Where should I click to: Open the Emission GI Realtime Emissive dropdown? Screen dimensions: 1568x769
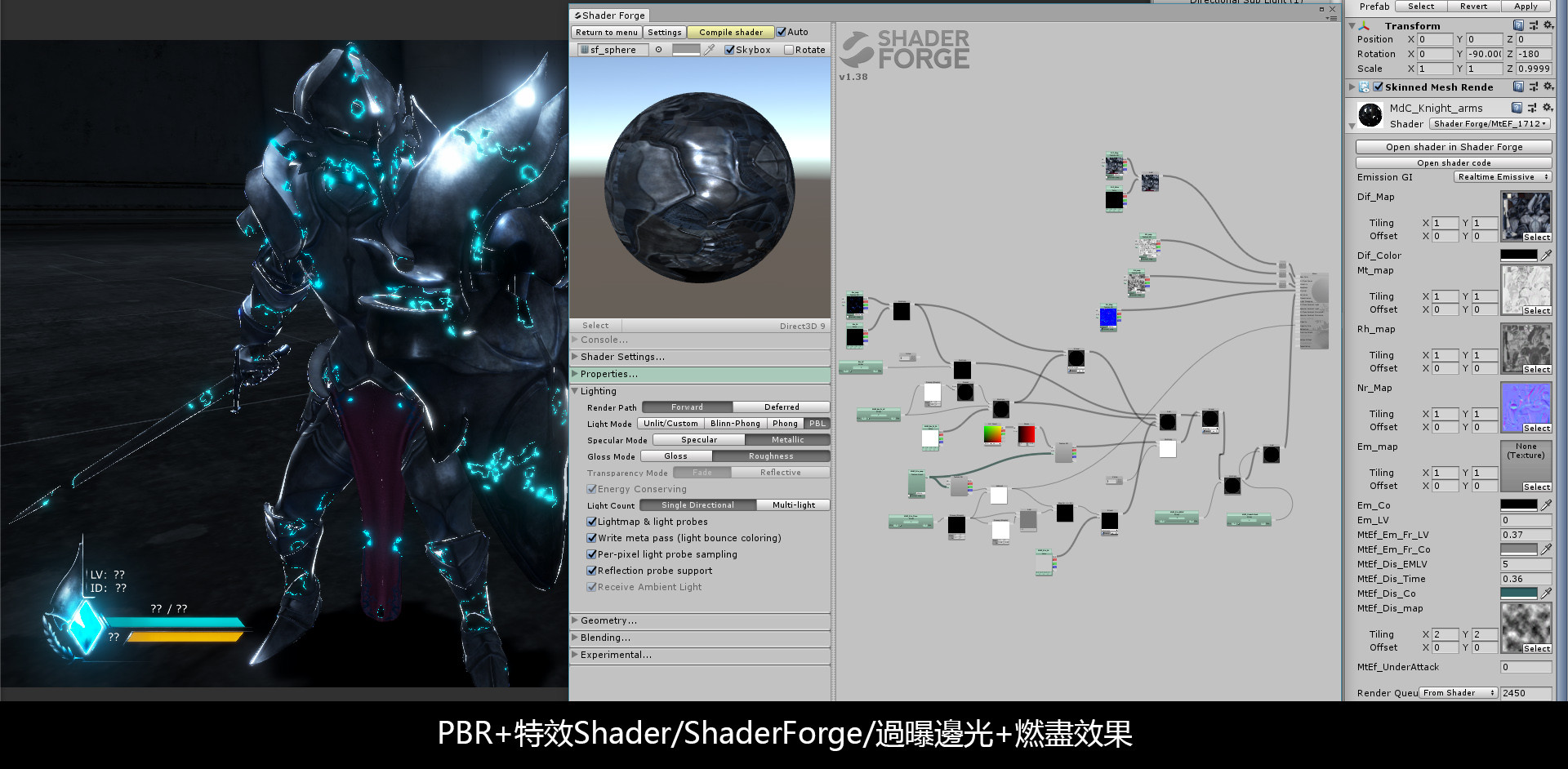click(x=1502, y=176)
